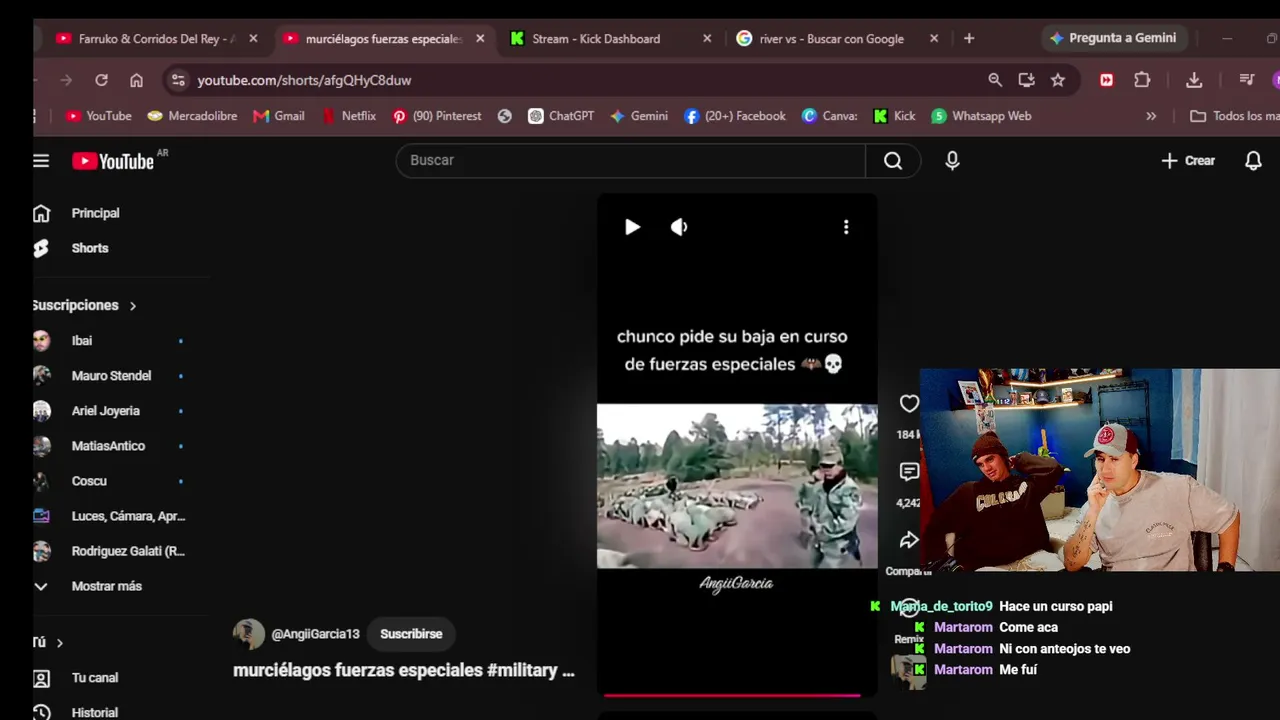The width and height of the screenshot is (1280, 720).
Task: Go to the browser home page
Action: coord(137,80)
